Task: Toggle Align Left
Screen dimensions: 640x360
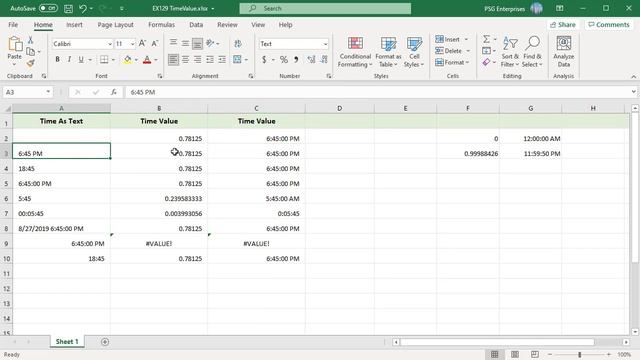Action: point(173,60)
